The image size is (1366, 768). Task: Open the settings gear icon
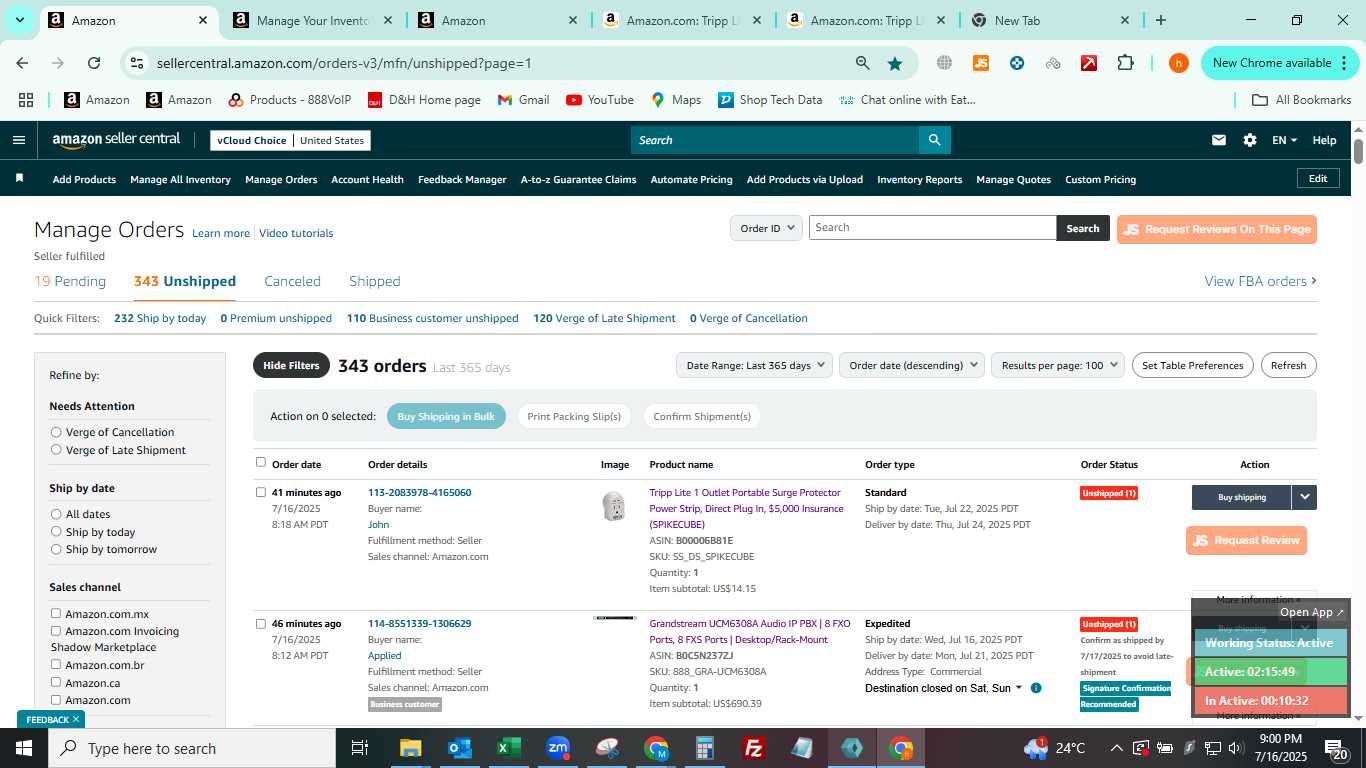[1250, 140]
